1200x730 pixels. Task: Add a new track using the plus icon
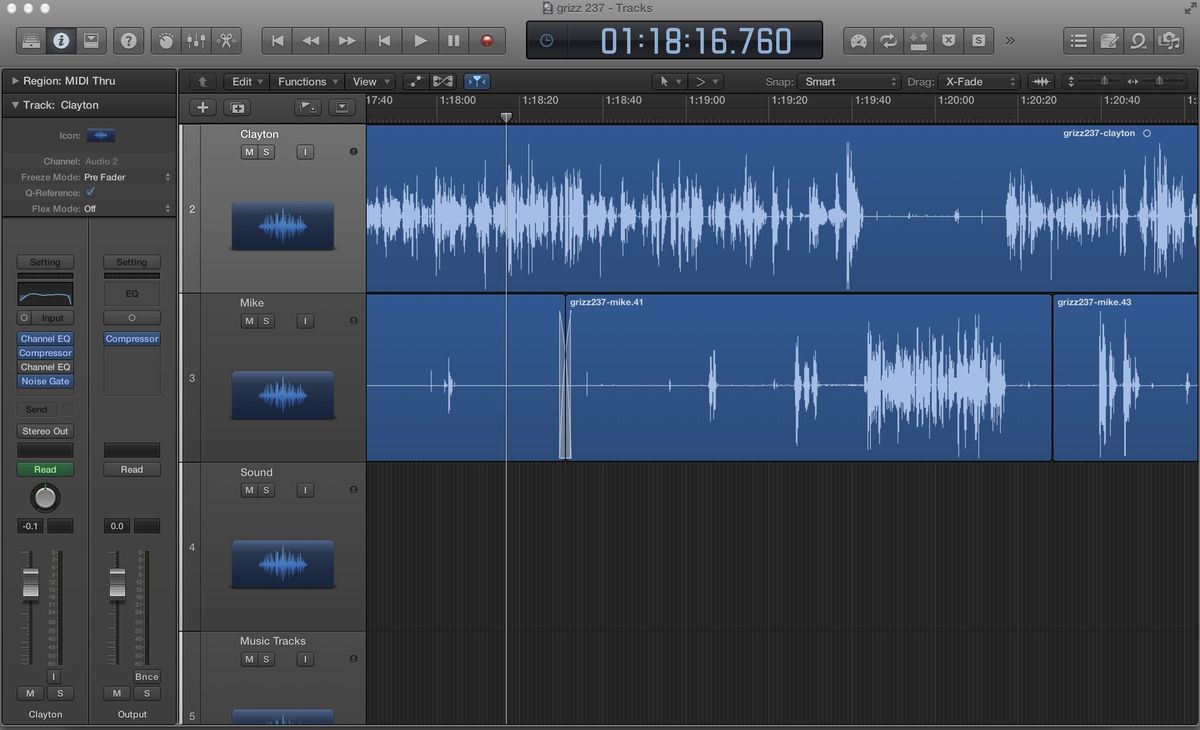(201, 107)
